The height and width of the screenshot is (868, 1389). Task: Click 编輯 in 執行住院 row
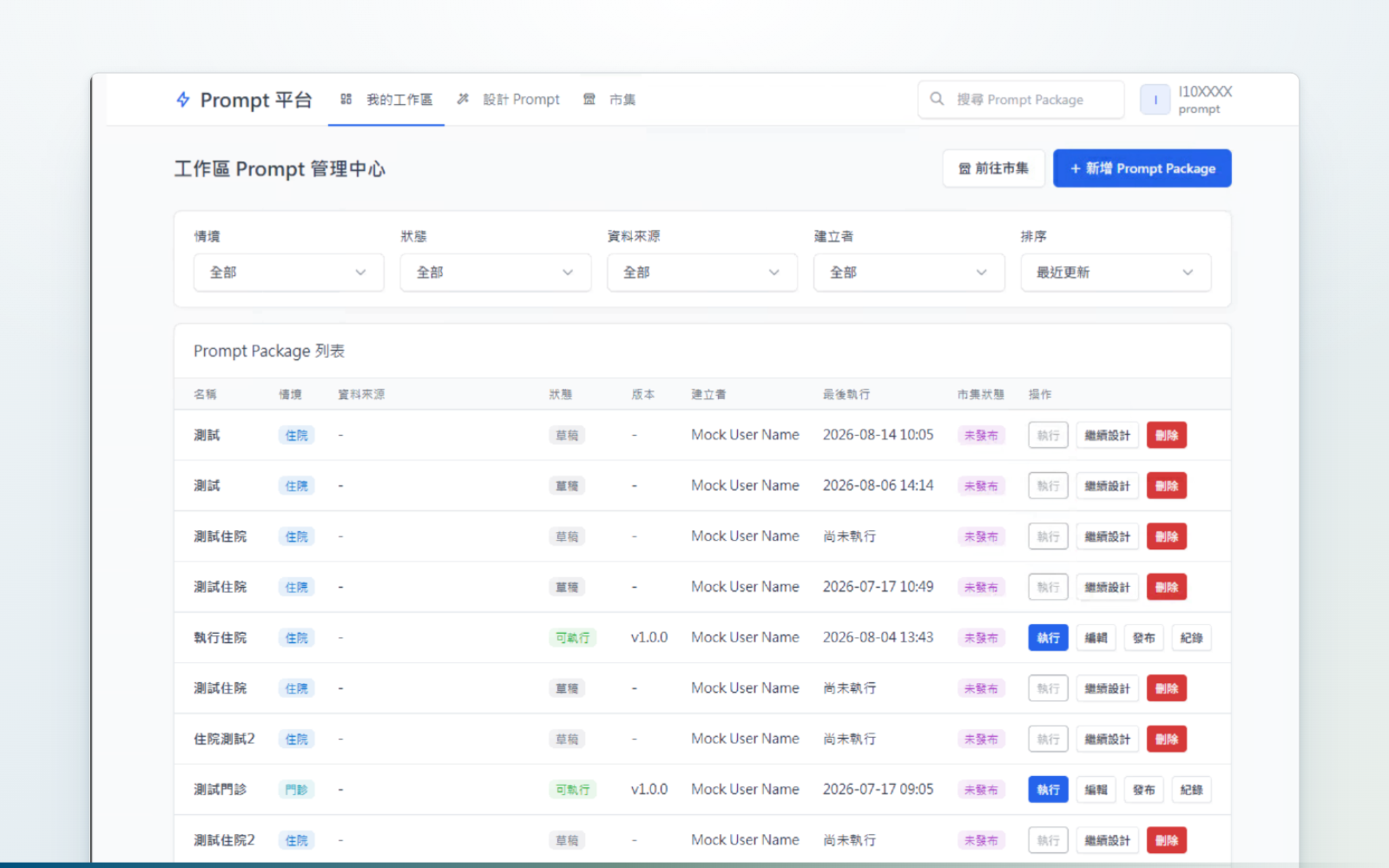(1096, 638)
